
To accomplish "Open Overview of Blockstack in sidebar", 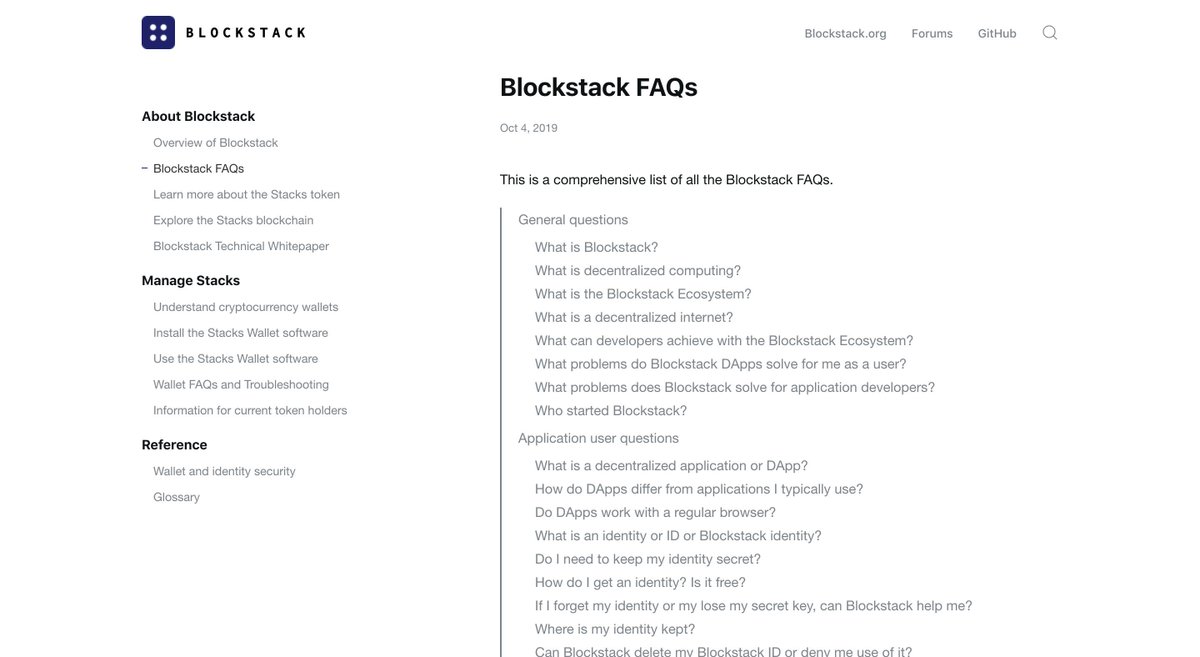I will (x=215, y=143).
